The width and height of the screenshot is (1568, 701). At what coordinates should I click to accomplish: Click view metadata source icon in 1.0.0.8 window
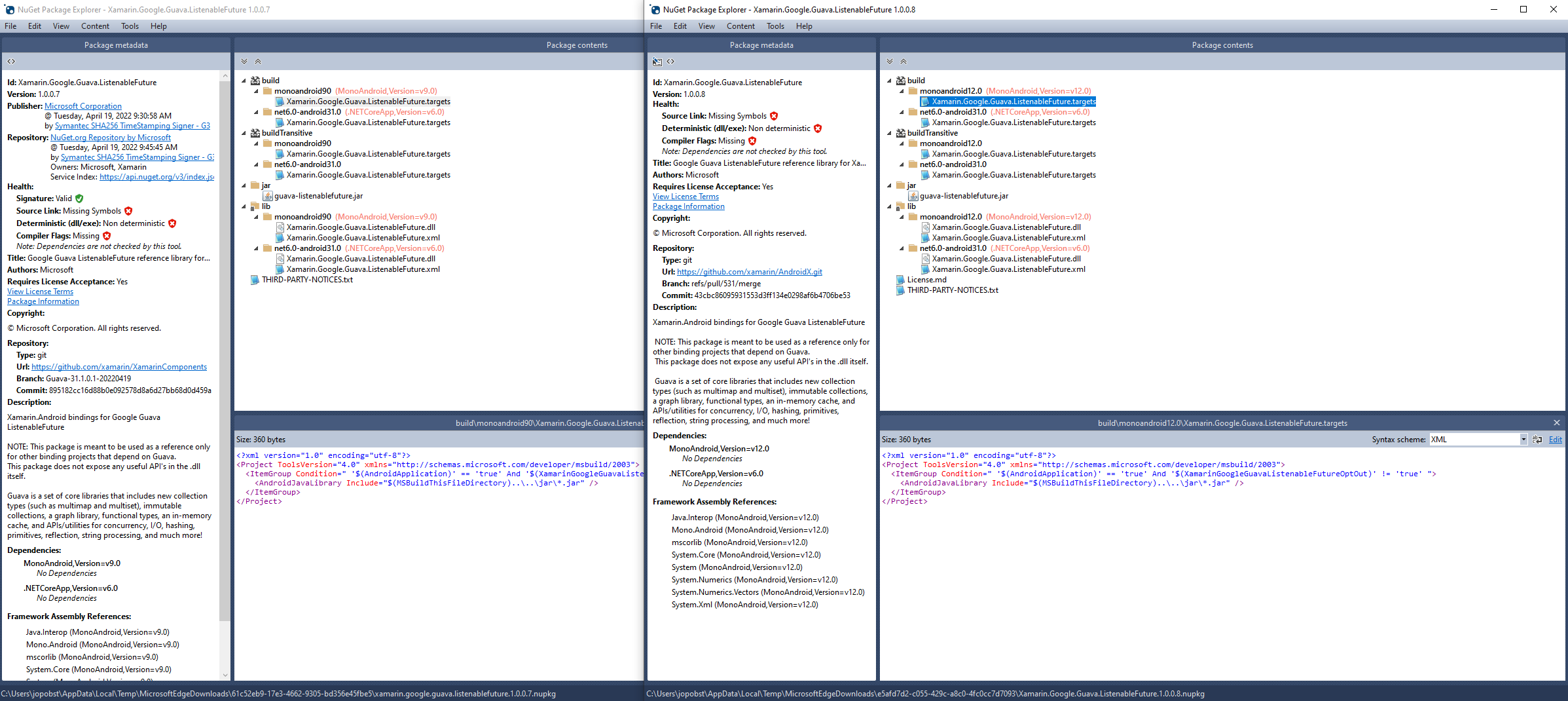[670, 62]
